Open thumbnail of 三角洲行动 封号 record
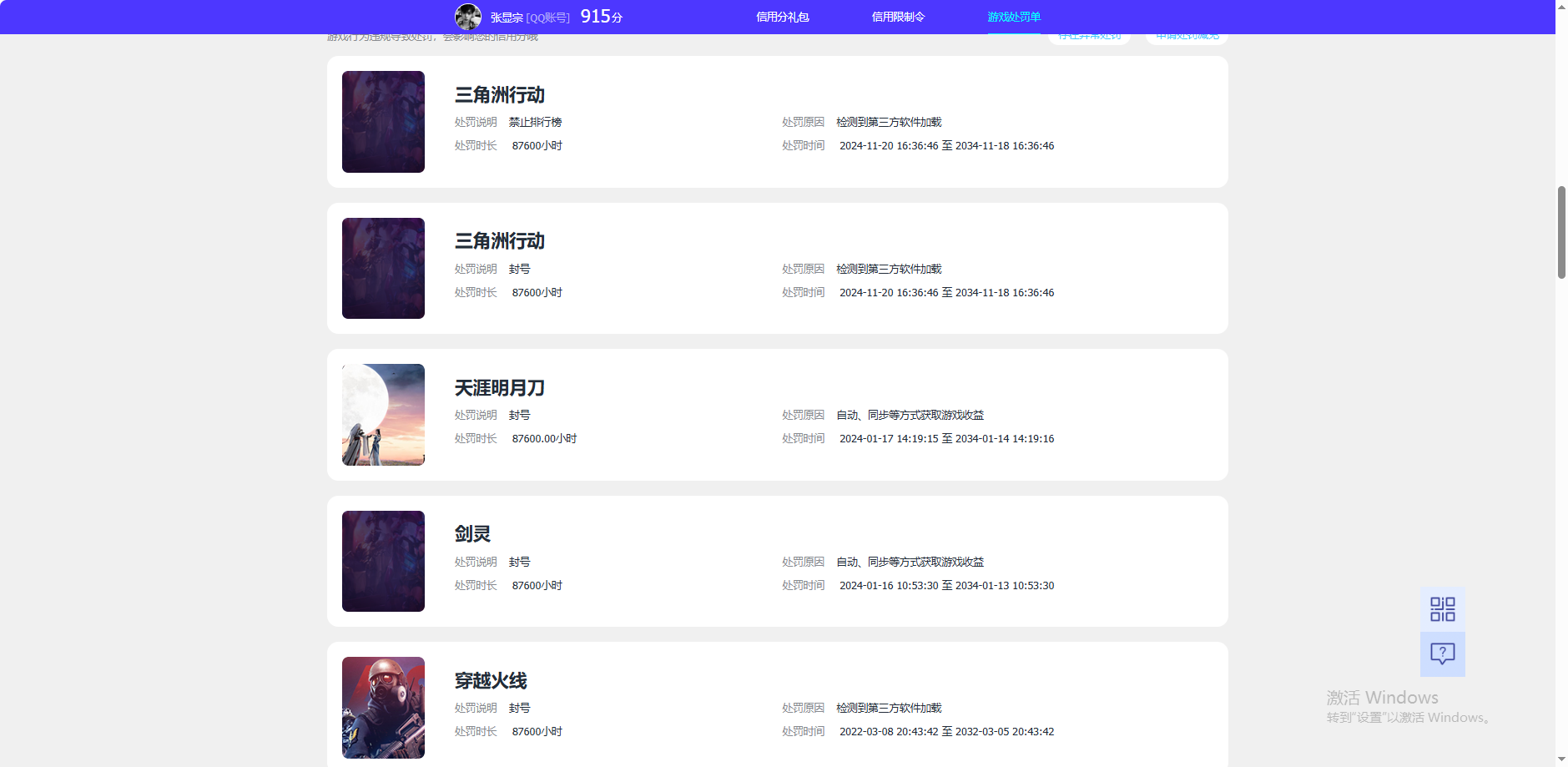This screenshot has height=767, width=1568. tap(383, 268)
